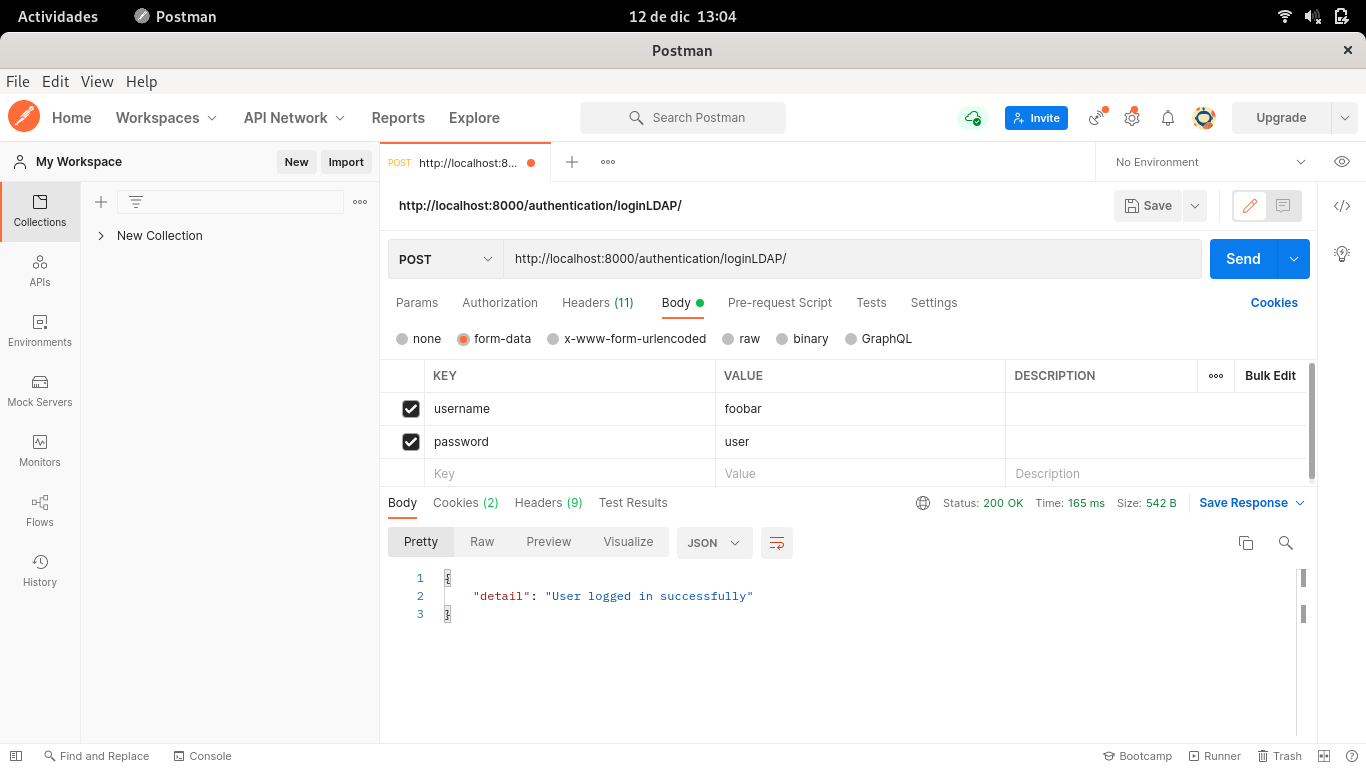The height and width of the screenshot is (768, 1366).
Task: Open the APIs sidebar panel
Action: [40, 271]
